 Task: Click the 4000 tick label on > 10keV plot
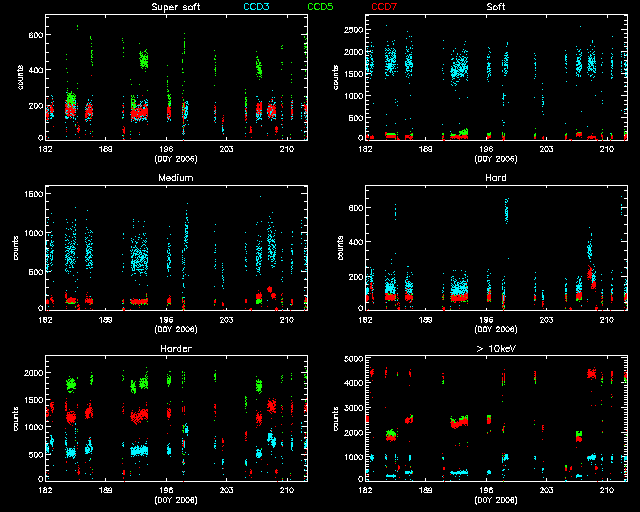(353, 383)
